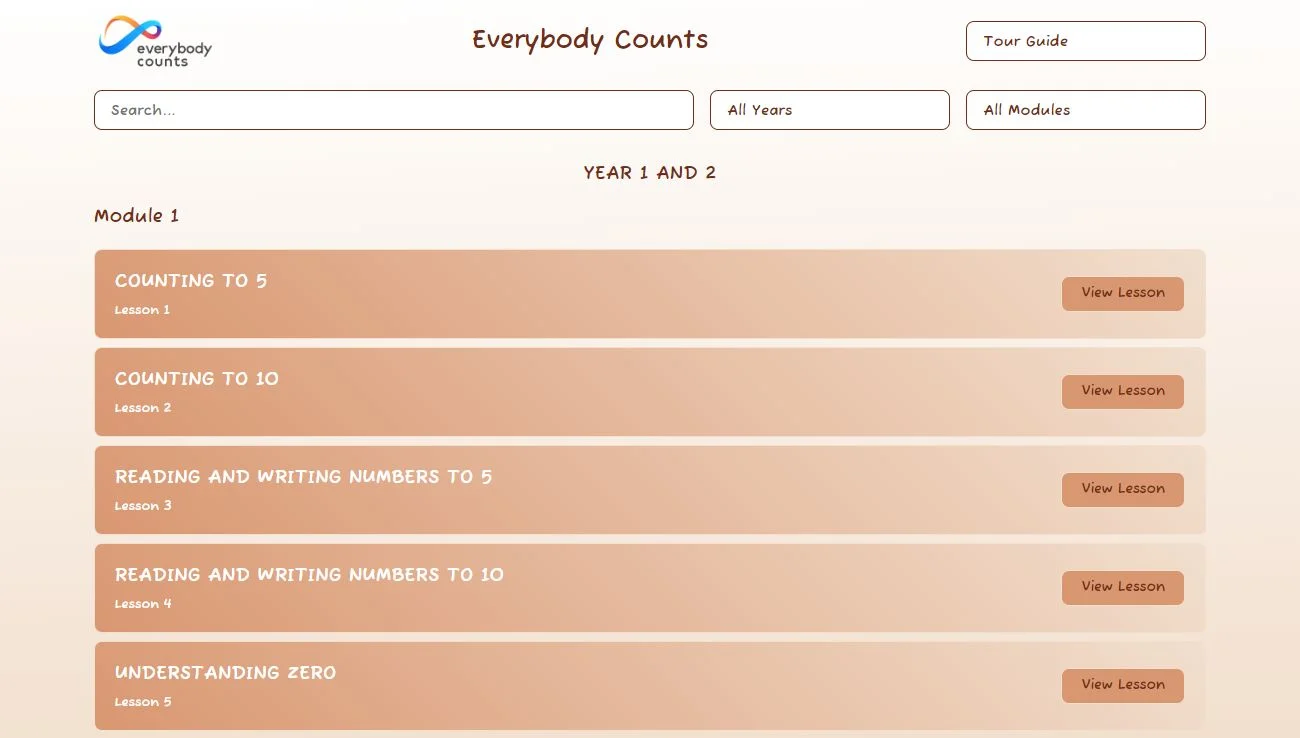View the Reading and Writing Numbers to 10 lesson

pos(1122,587)
